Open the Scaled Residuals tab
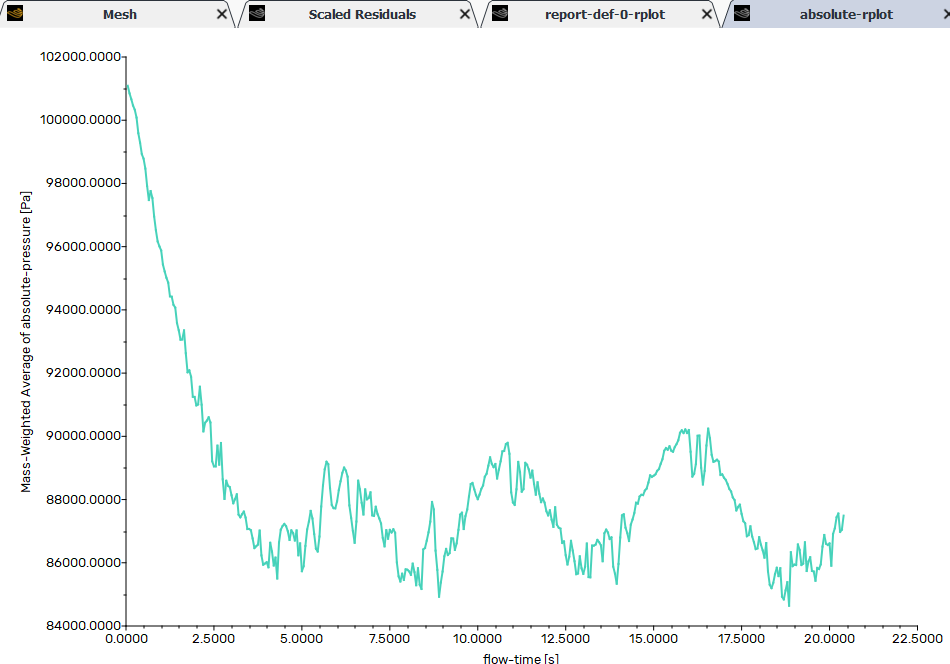 click(362, 15)
